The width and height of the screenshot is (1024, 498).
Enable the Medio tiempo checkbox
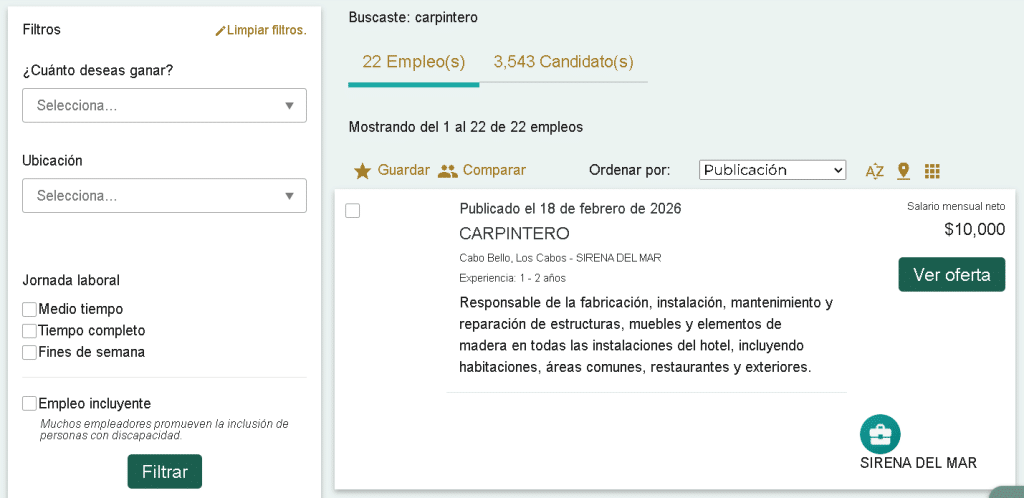click(30, 310)
